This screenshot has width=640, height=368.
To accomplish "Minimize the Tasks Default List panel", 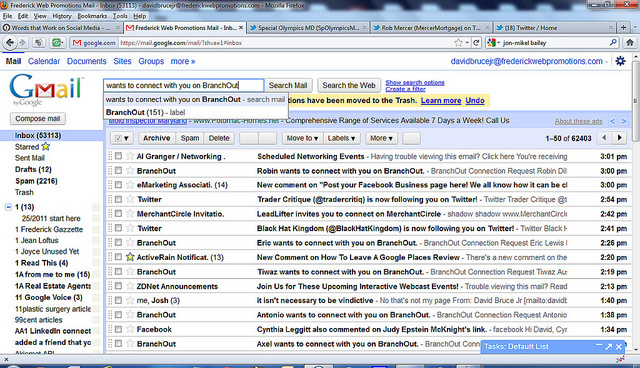I will click(599, 346).
